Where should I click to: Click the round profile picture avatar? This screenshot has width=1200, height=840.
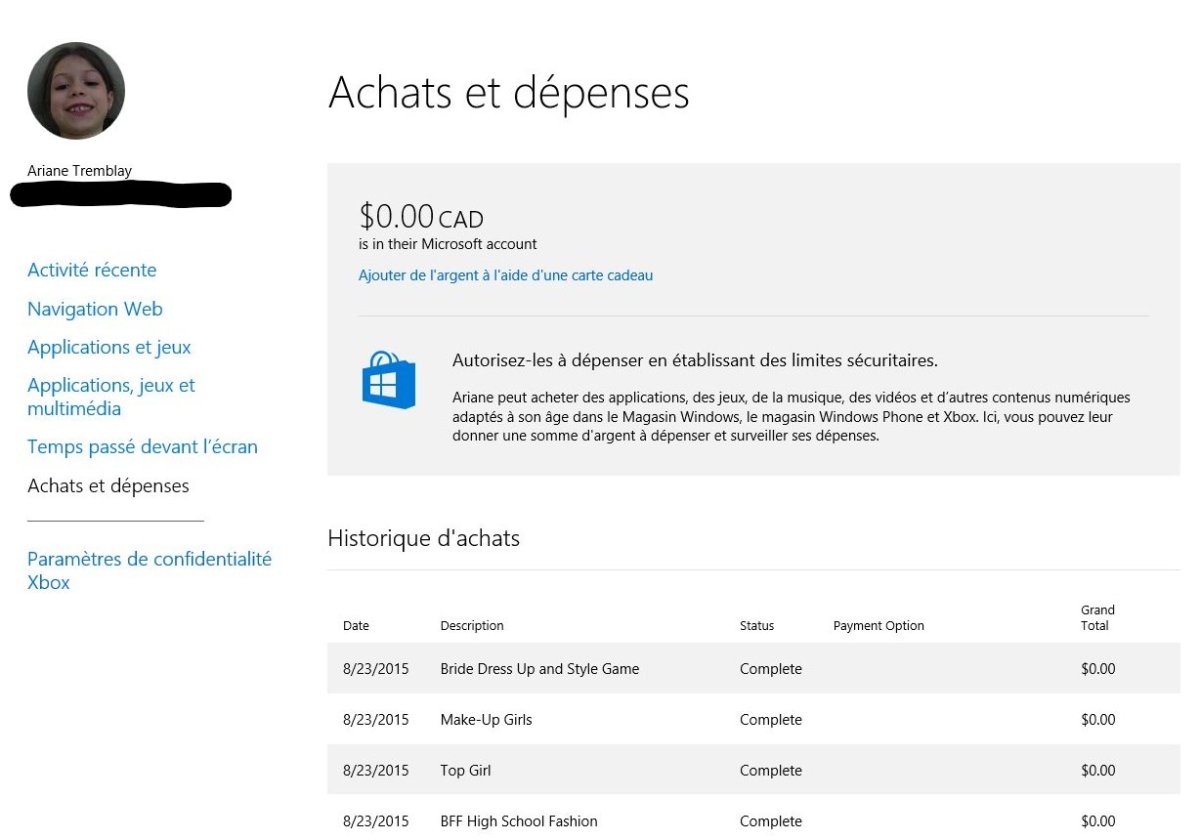[76, 91]
